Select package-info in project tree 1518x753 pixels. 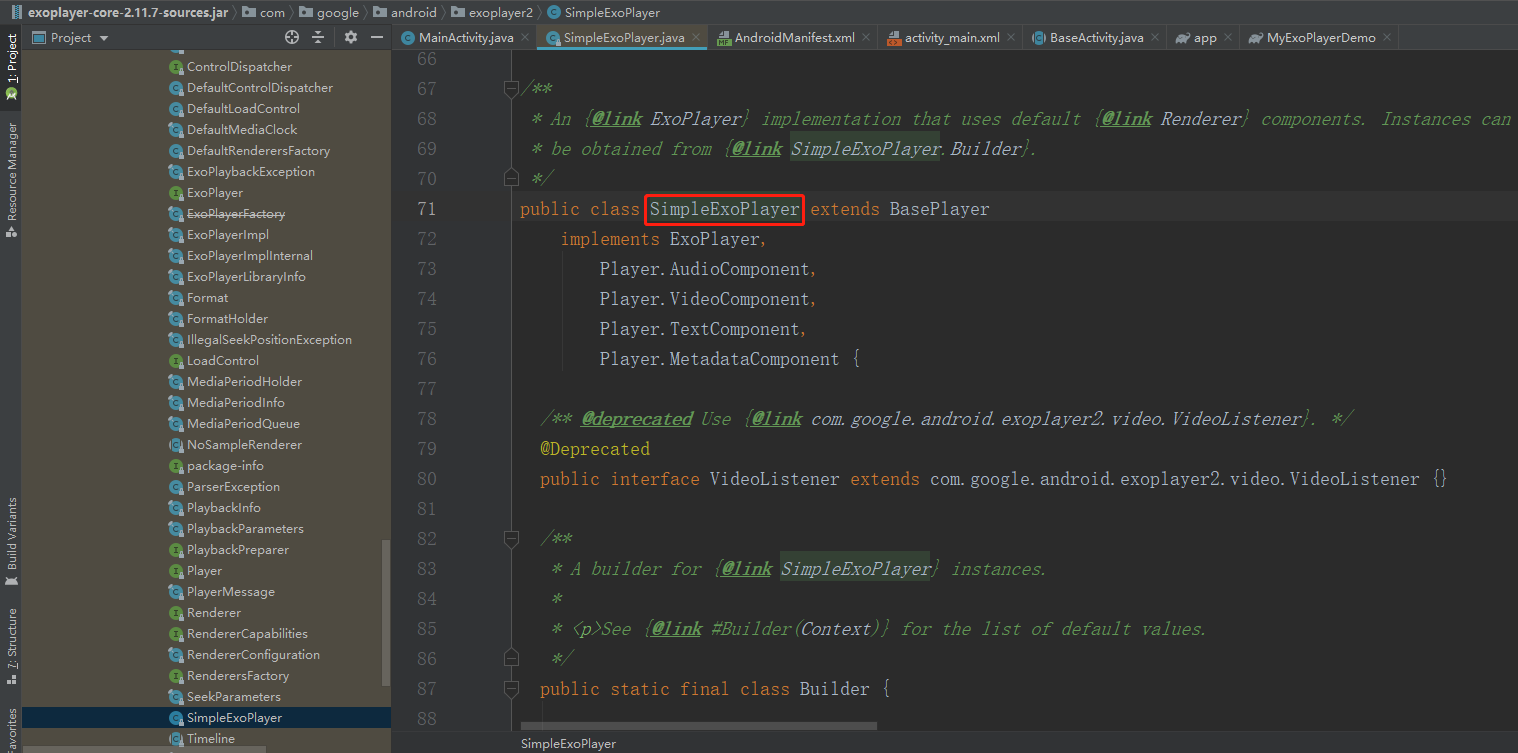tap(225, 466)
